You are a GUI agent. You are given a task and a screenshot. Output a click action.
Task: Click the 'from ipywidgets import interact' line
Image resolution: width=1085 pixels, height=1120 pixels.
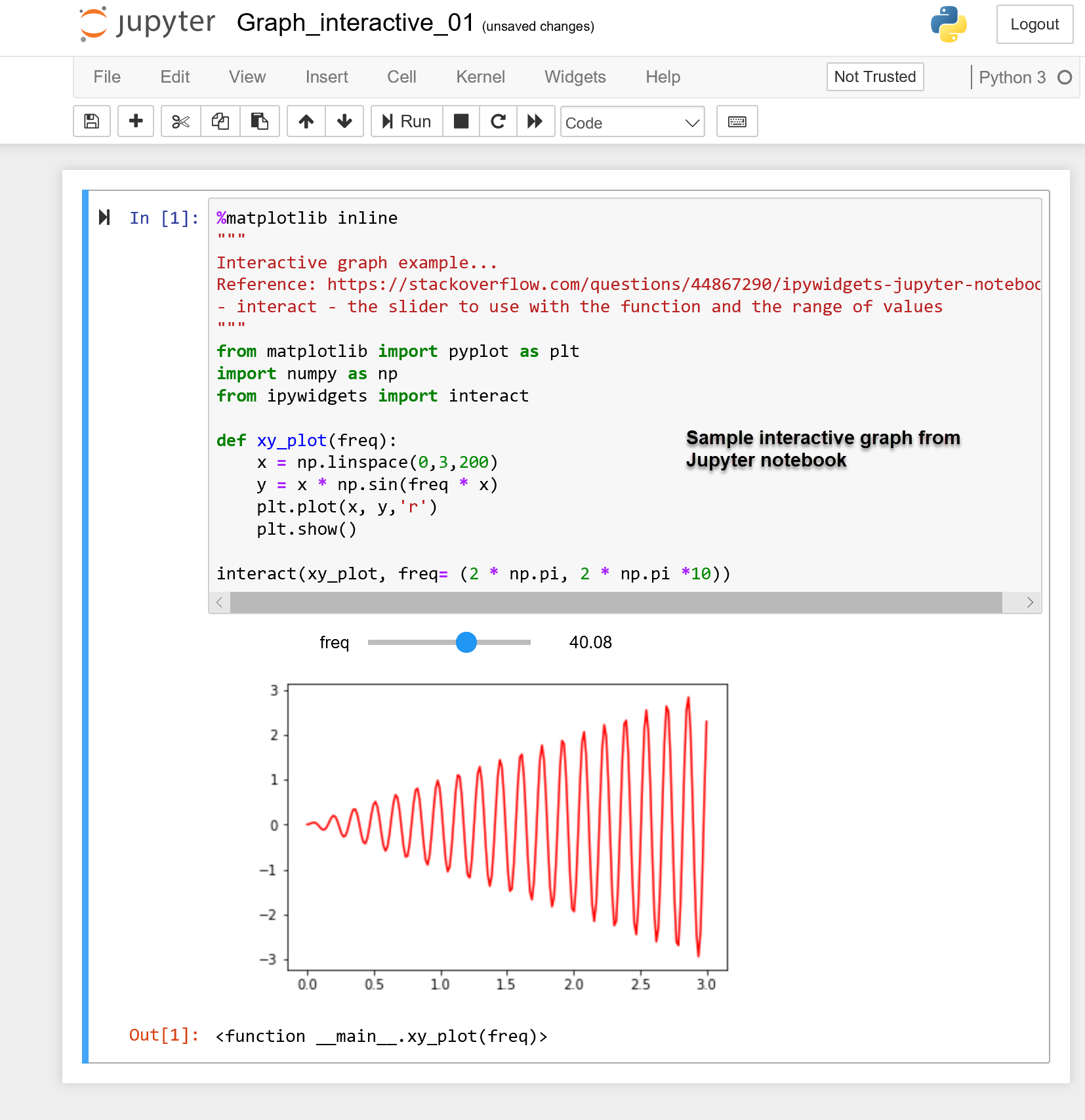[373, 396]
